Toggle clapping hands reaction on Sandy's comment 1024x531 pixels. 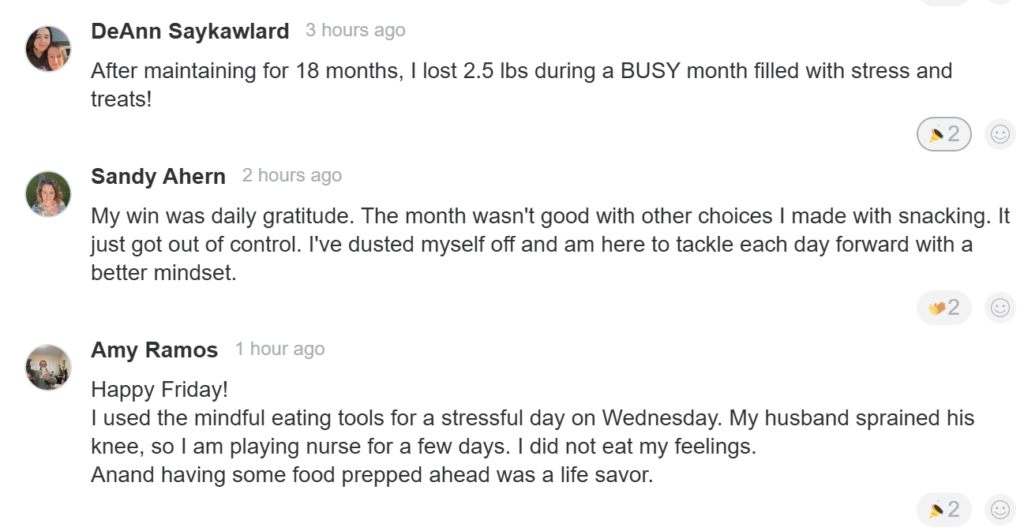tap(944, 308)
